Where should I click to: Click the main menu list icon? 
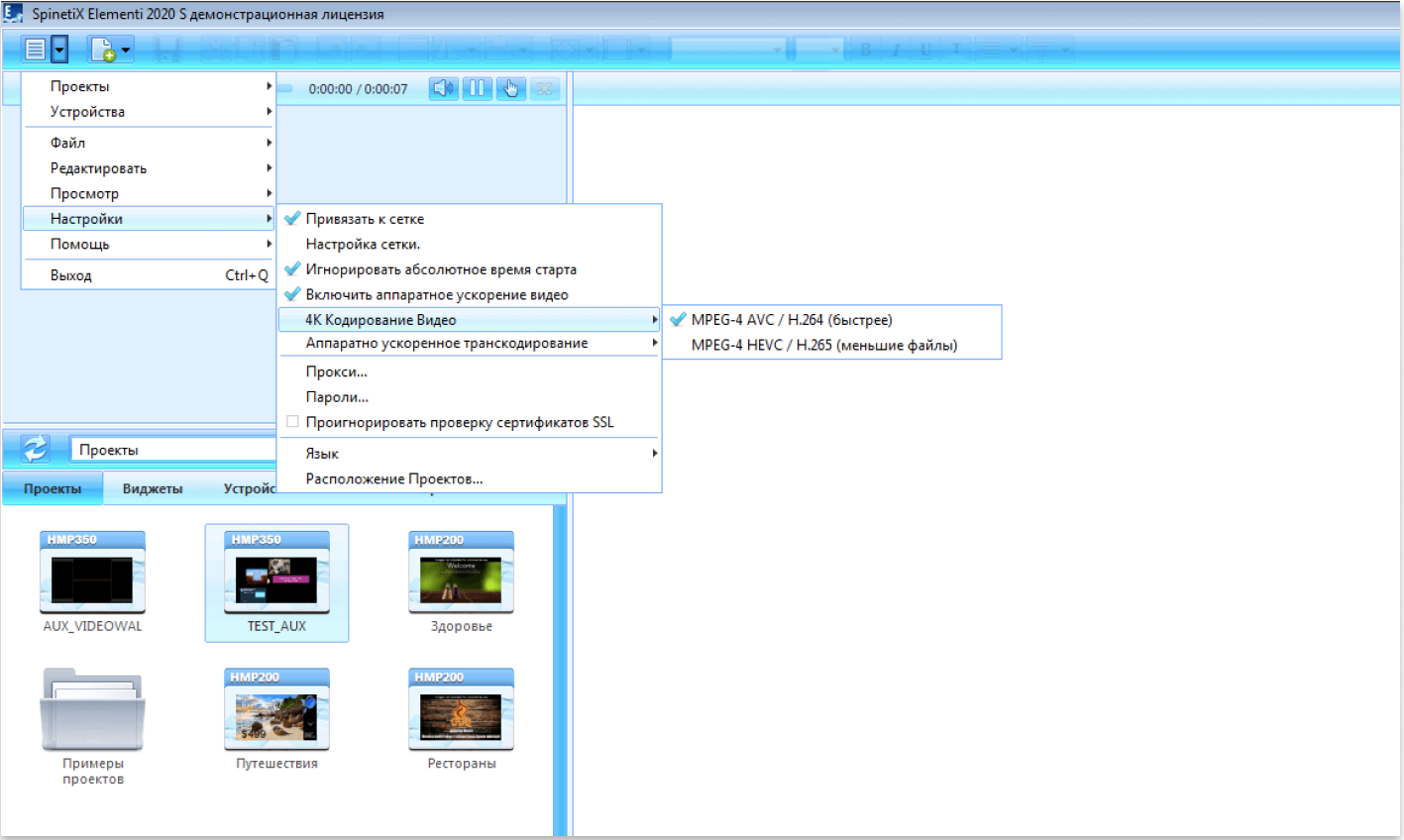tap(36, 49)
